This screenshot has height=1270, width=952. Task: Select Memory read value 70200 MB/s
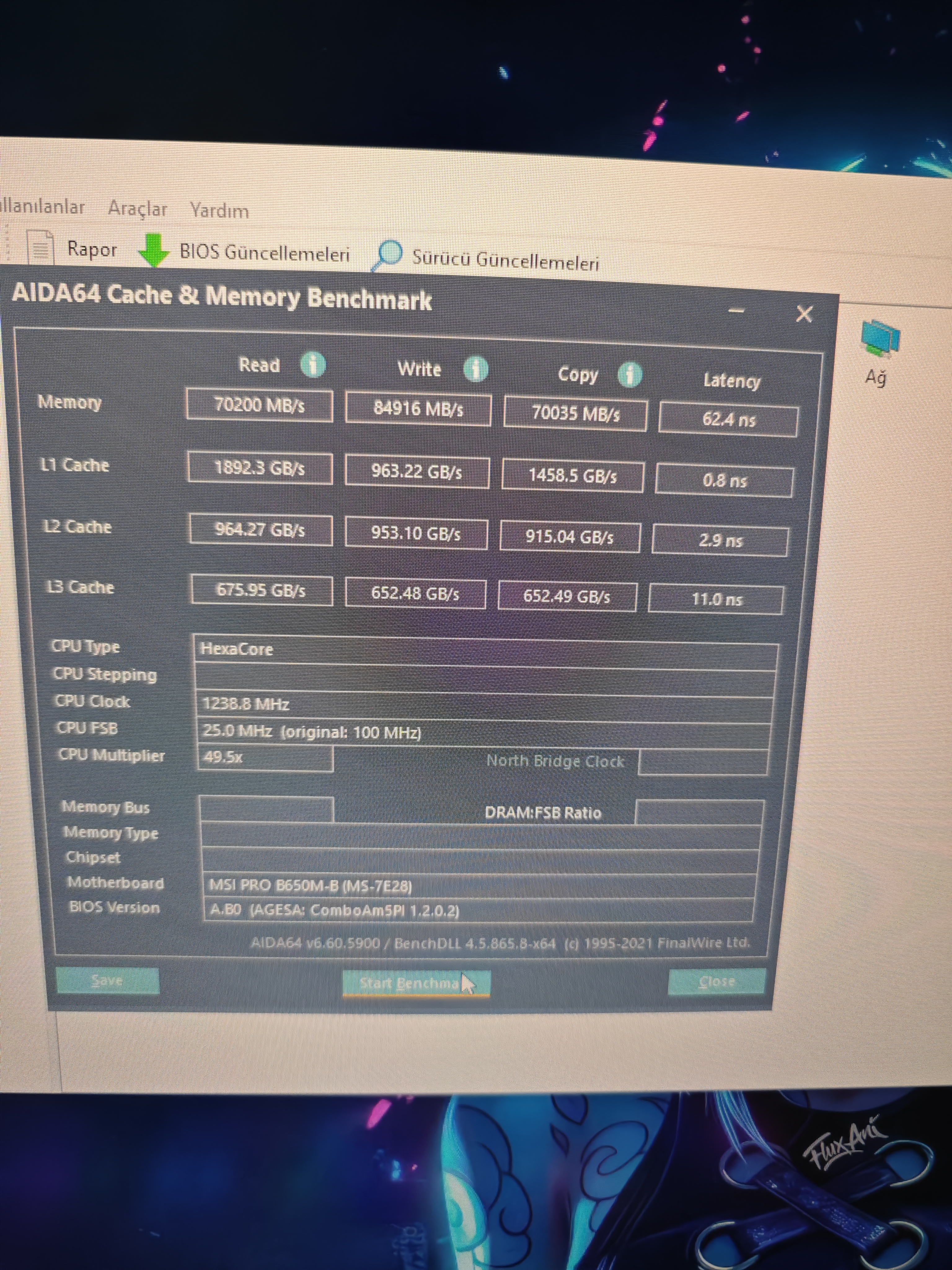coord(259,405)
